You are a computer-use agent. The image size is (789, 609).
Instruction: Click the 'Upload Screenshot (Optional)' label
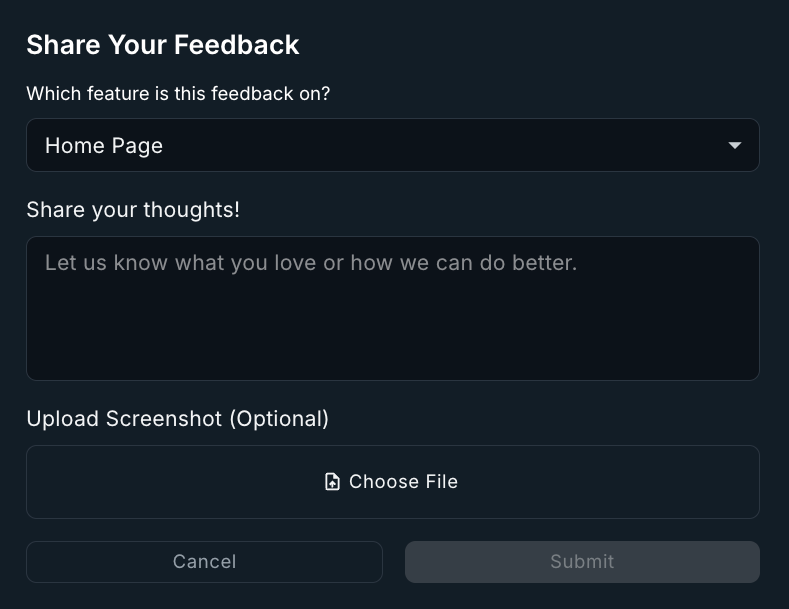[x=177, y=419]
